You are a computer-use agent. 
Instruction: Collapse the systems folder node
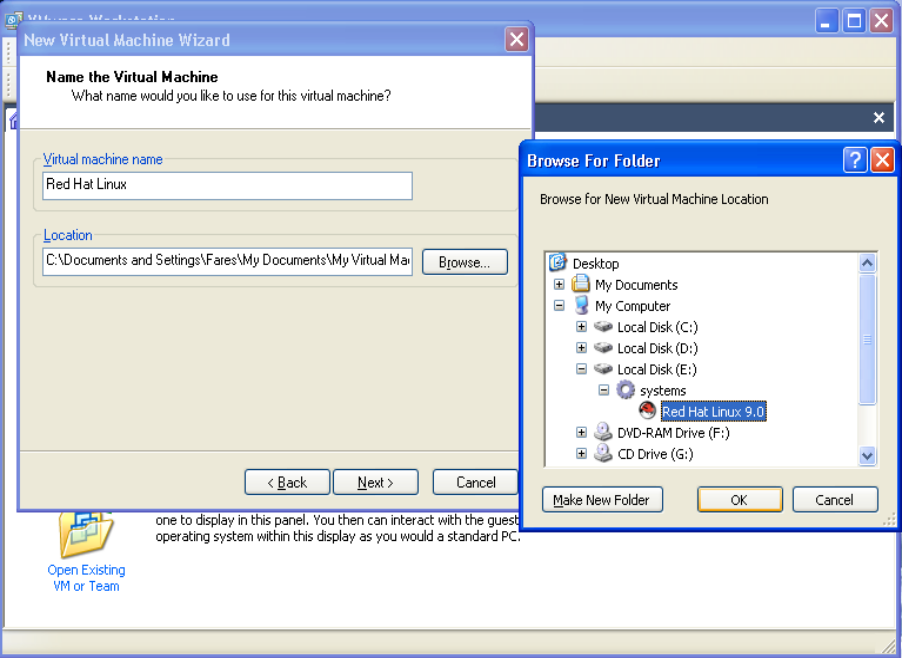point(604,390)
